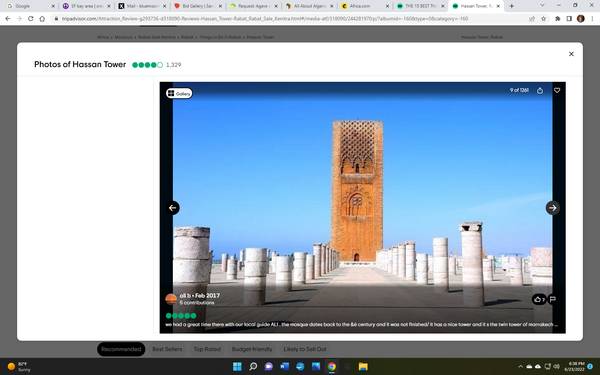
Task: Click the address bar URL
Action: [x=264, y=19]
